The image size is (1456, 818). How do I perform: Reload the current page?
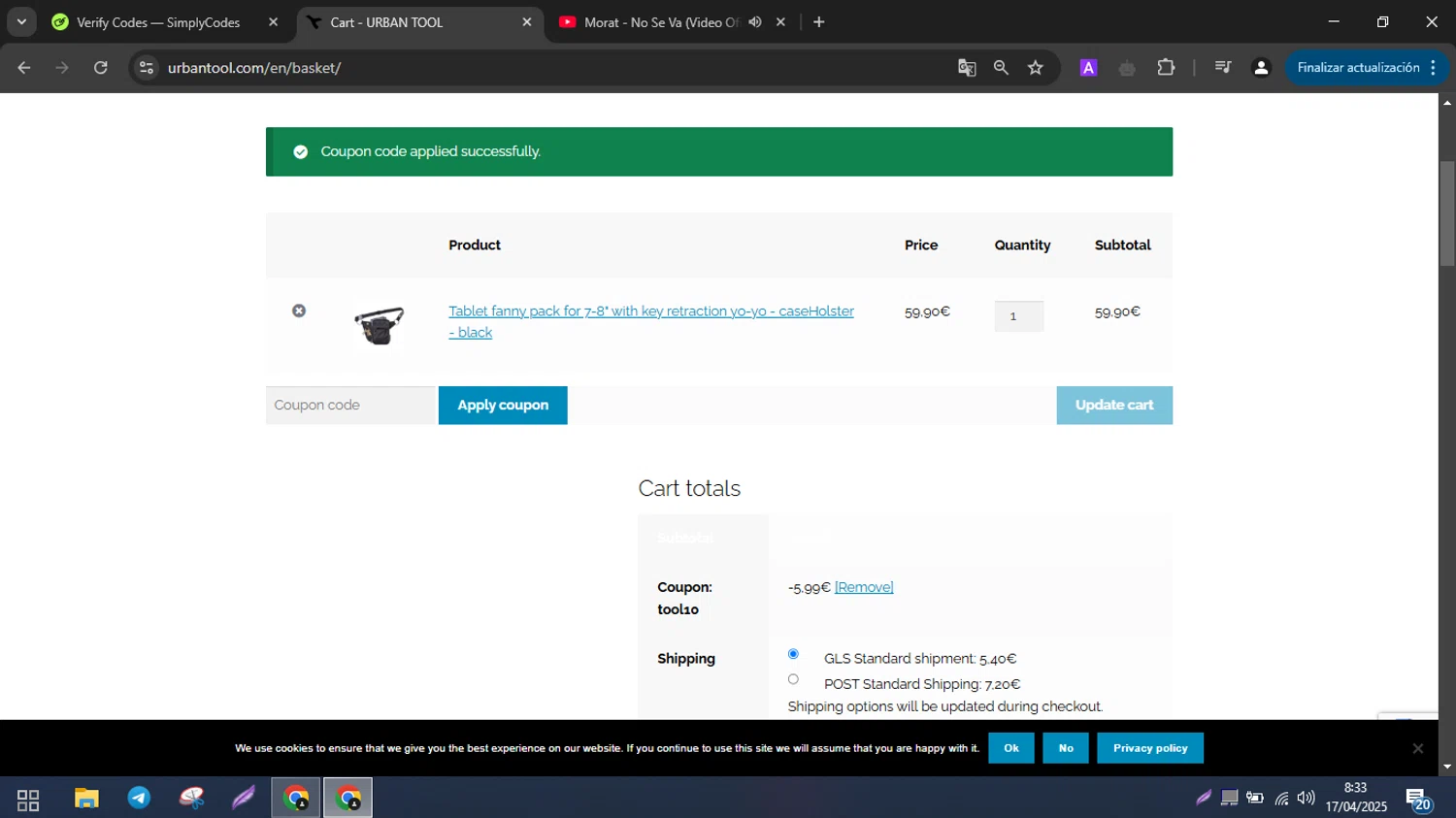101,68
